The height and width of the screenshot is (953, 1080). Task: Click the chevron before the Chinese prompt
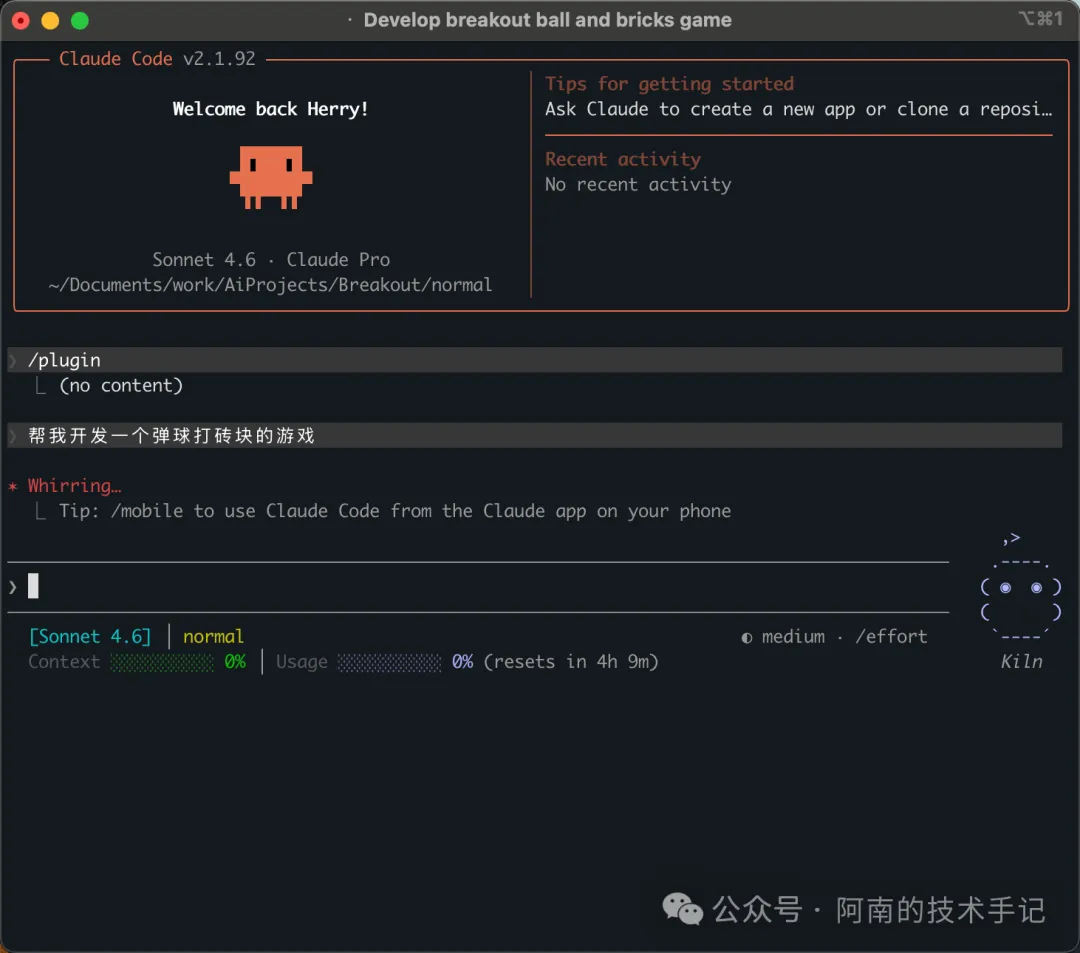[x=12, y=436]
